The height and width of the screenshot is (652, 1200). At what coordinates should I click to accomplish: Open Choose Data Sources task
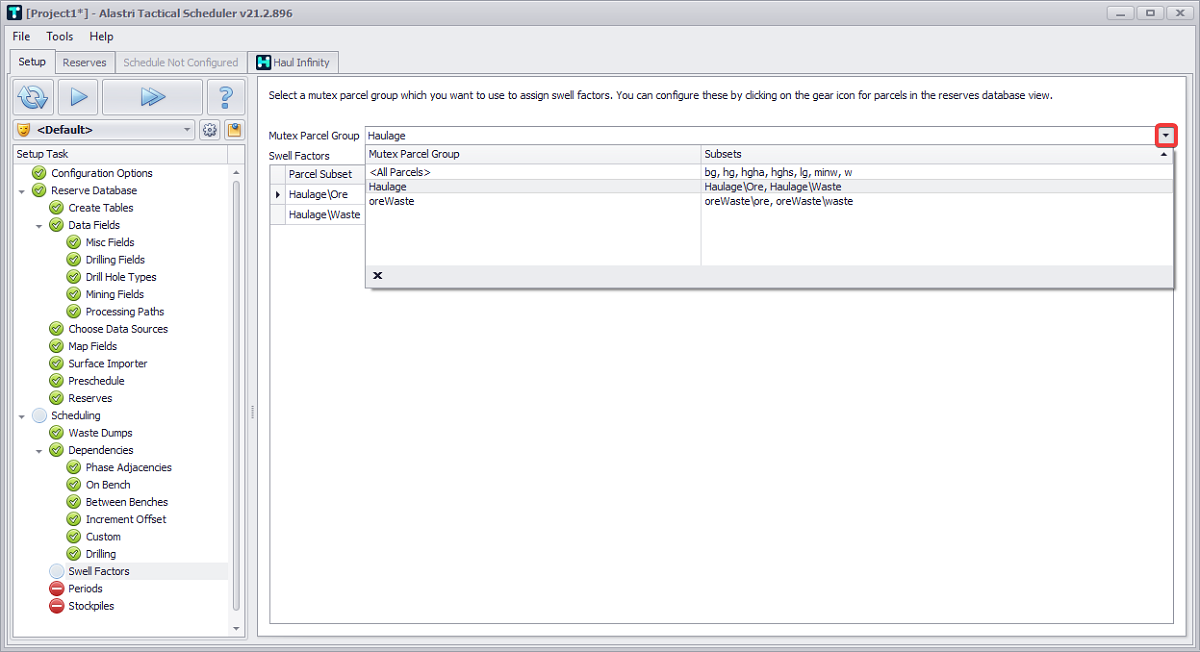118,329
